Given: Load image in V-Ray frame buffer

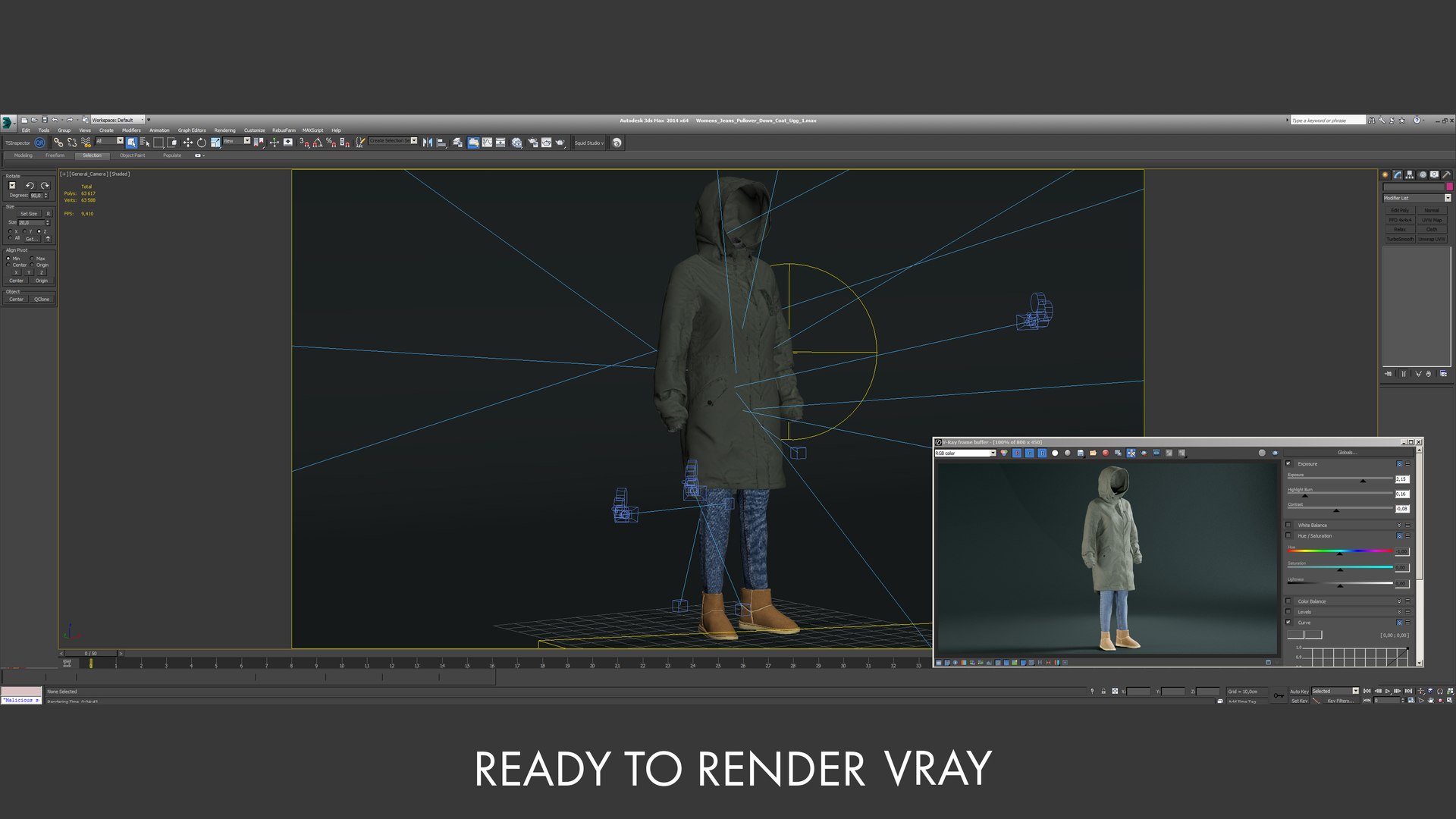Looking at the screenshot, I should (1093, 453).
